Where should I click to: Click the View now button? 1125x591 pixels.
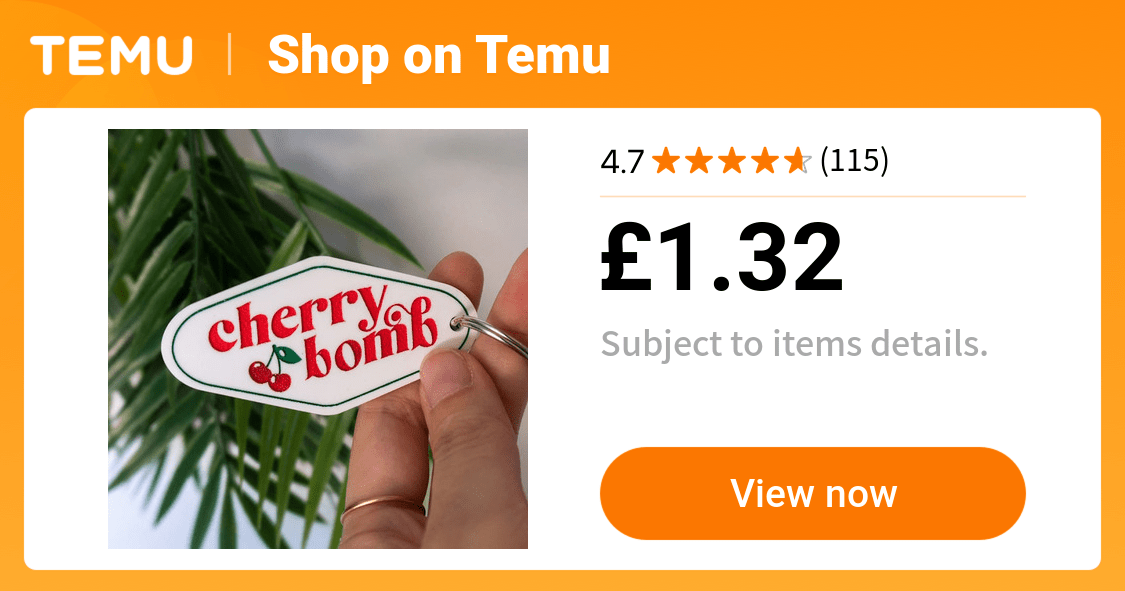pos(812,493)
